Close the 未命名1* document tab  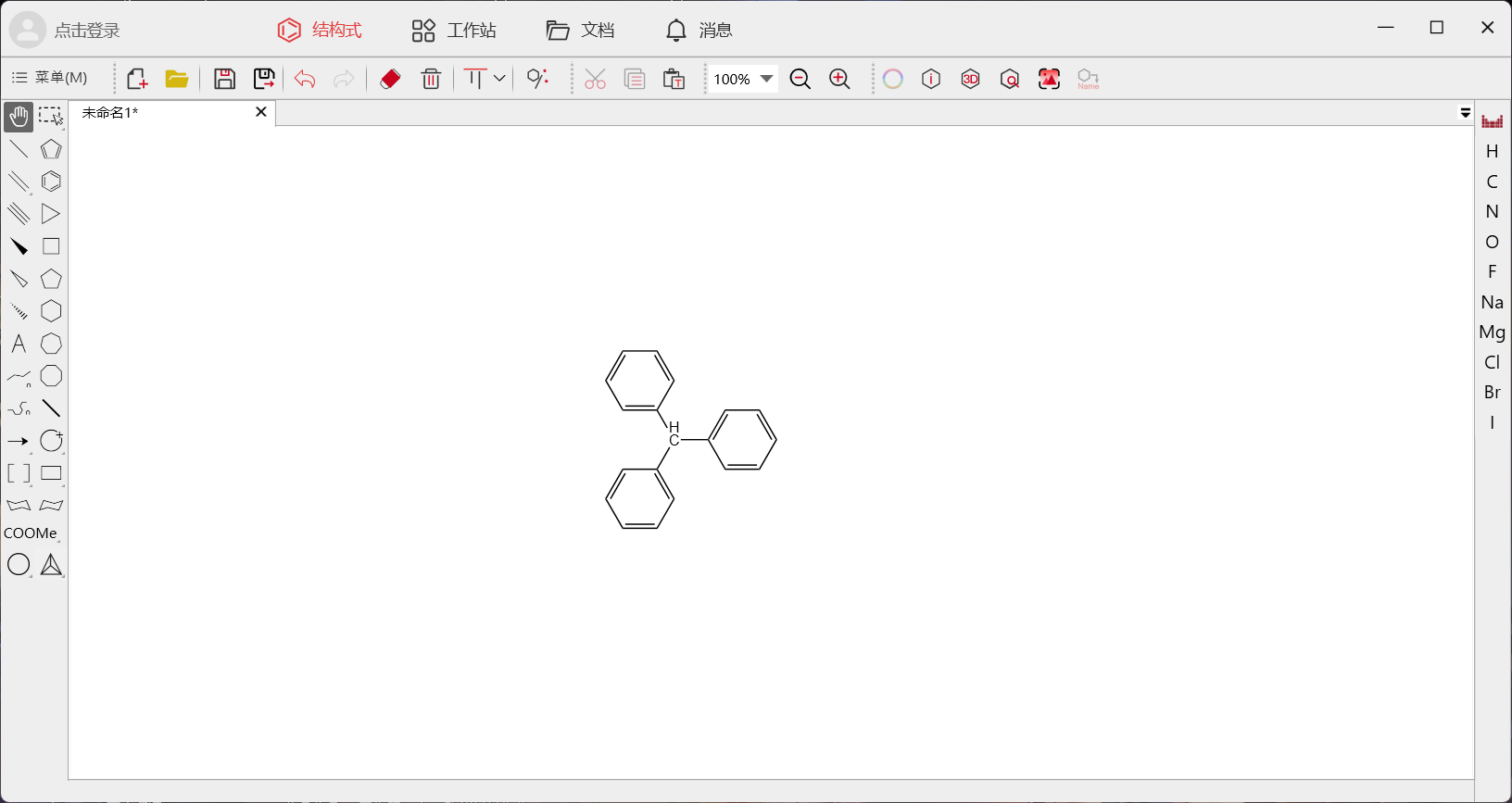(261, 112)
